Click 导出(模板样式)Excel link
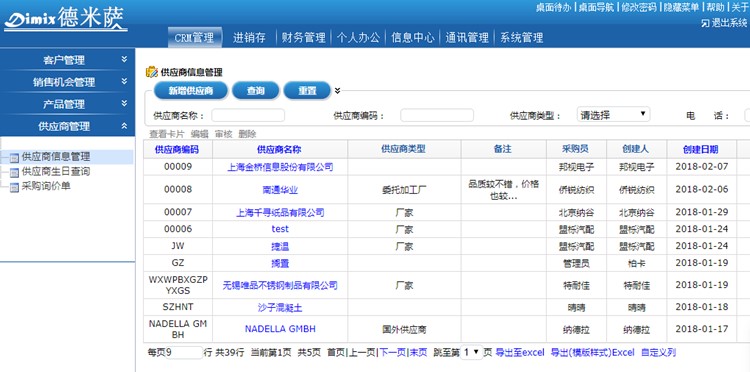 (593, 352)
